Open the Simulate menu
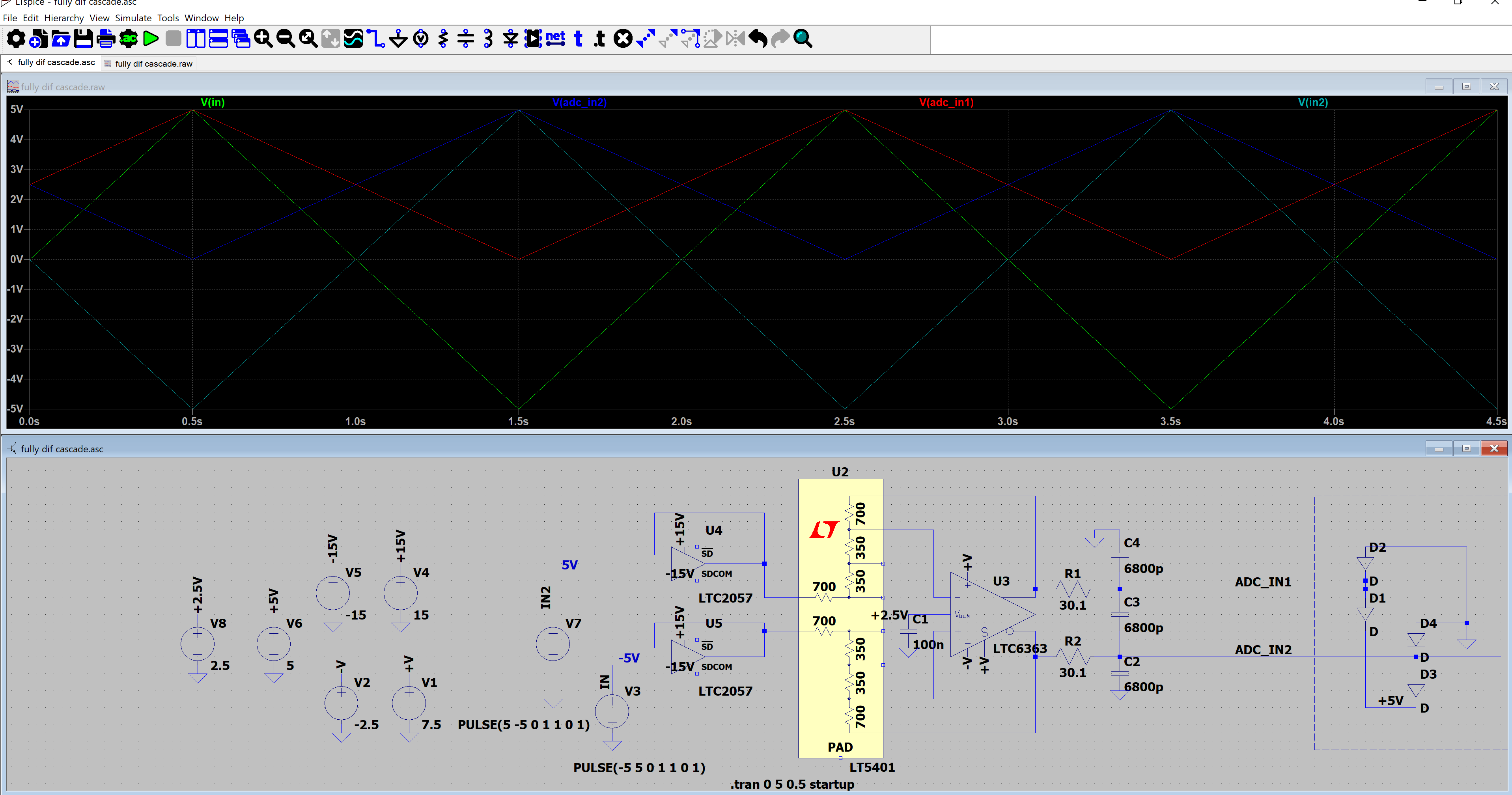The height and width of the screenshot is (795, 1512). pyautogui.click(x=133, y=18)
